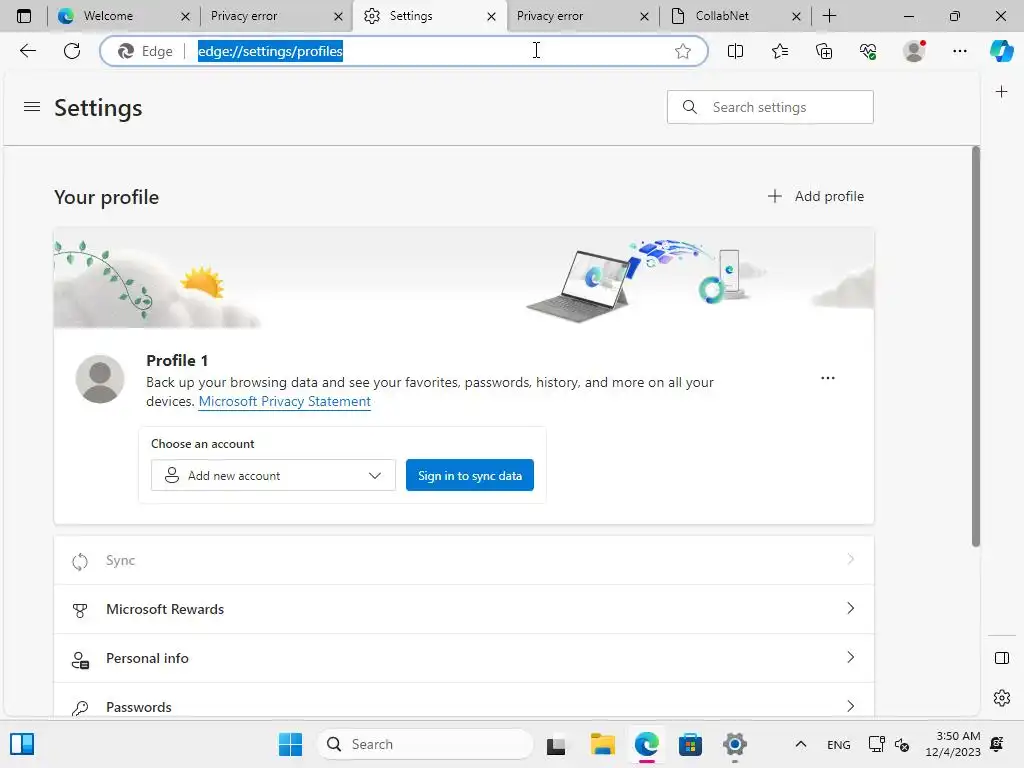Image resolution: width=1024 pixels, height=768 pixels.
Task: Show hidden system tray icons
Action: pyautogui.click(x=801, y=744)
